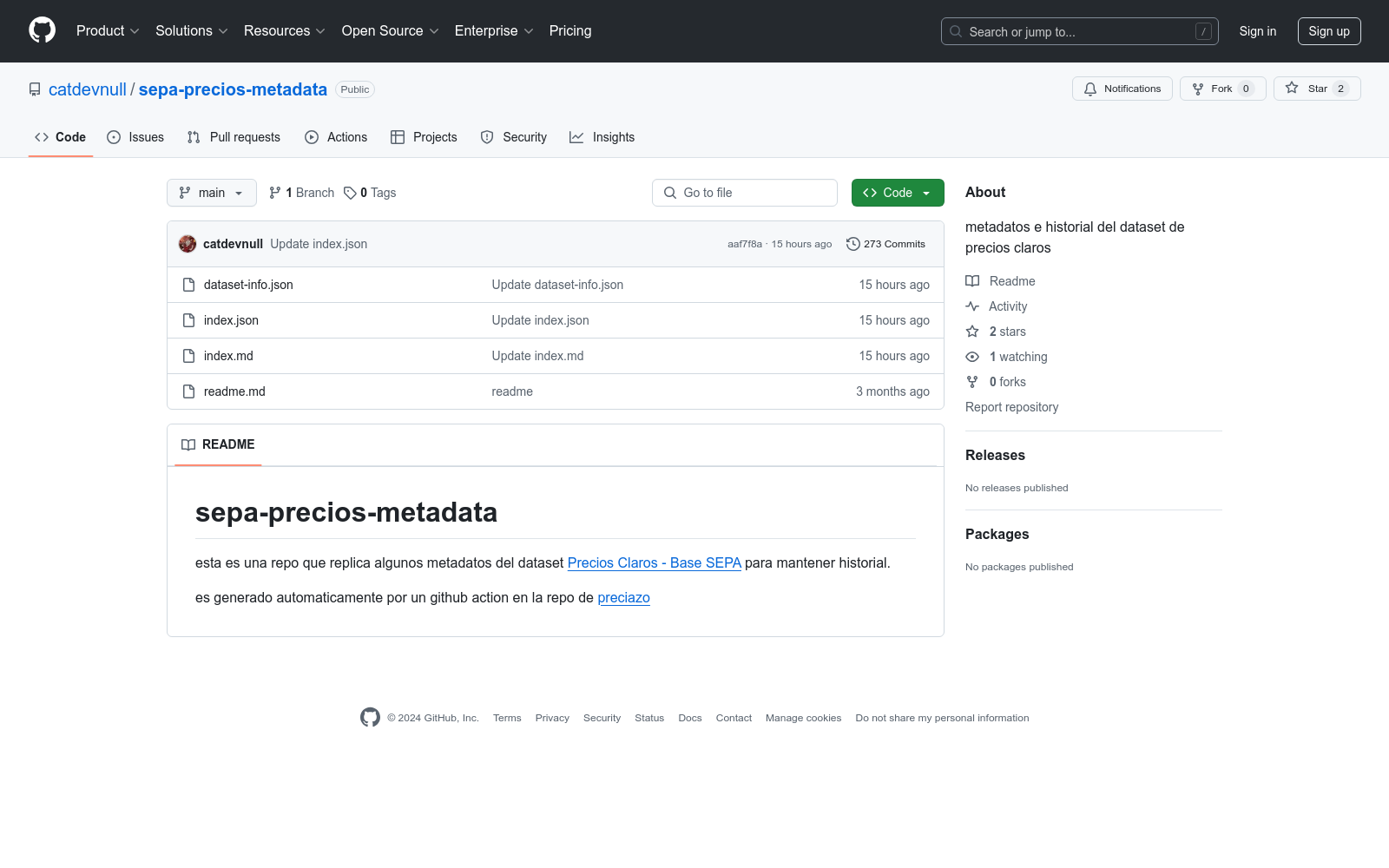
Task: Click the book icon in README tab
Action: click(188, 444)
